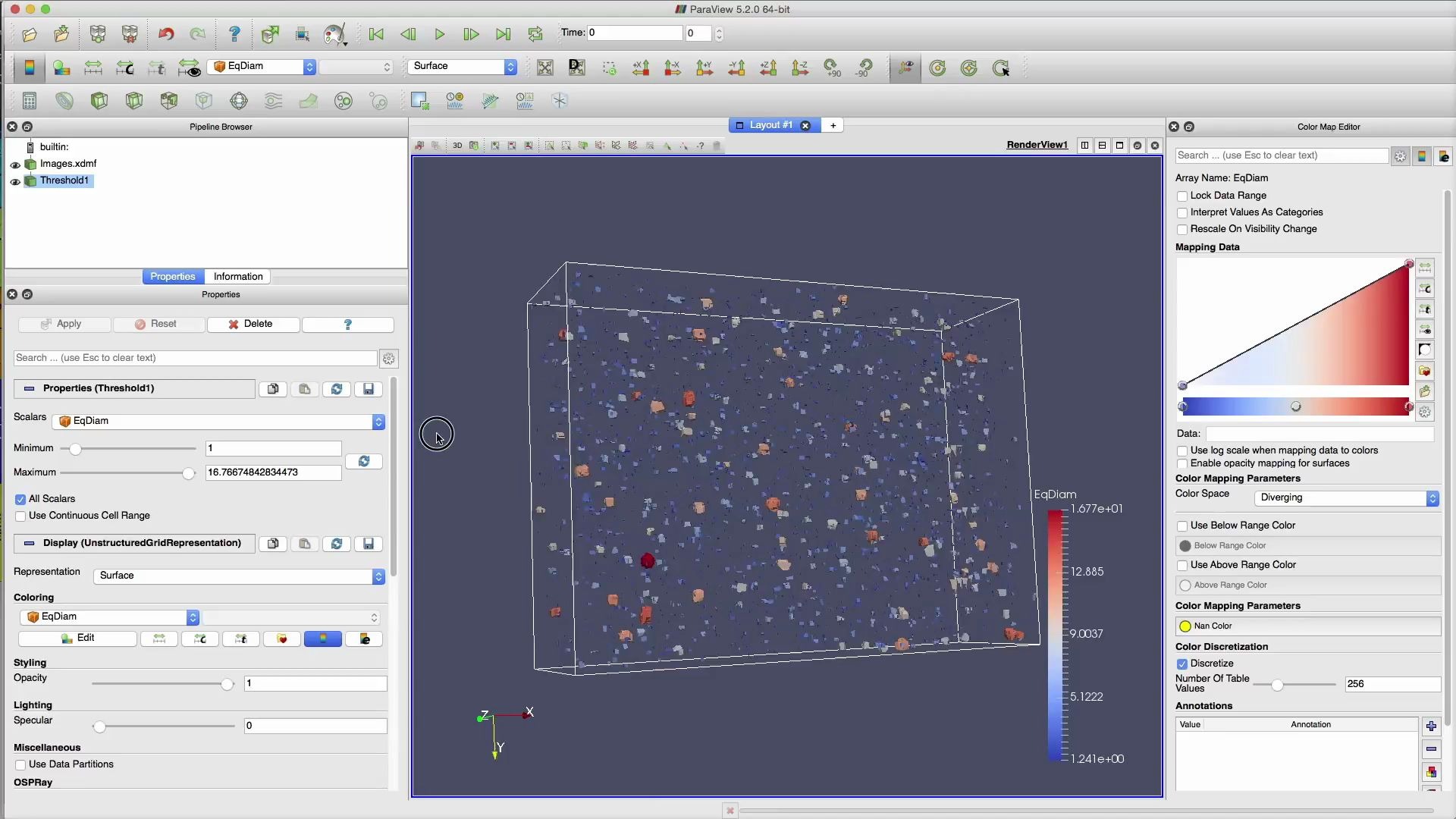Apply the Clip filter icon
Viewport: 1456px width, 819px height.
[x=99, y=101]
